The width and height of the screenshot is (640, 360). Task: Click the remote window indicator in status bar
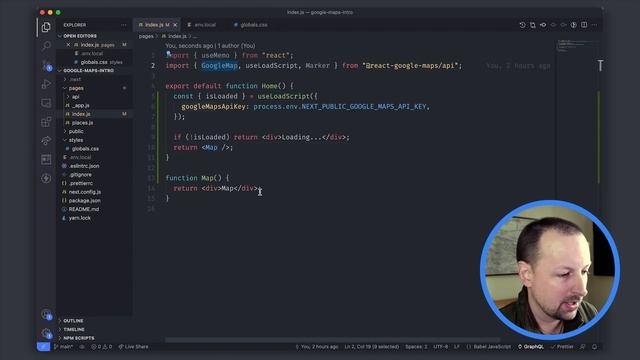[x=43, y=347]
